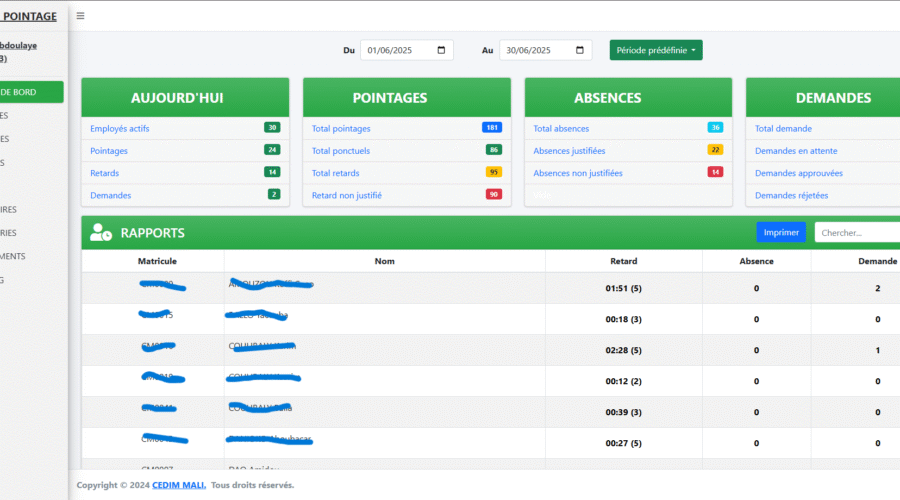
Task: Focus the Chercher search field
Action: coord(856,233)
